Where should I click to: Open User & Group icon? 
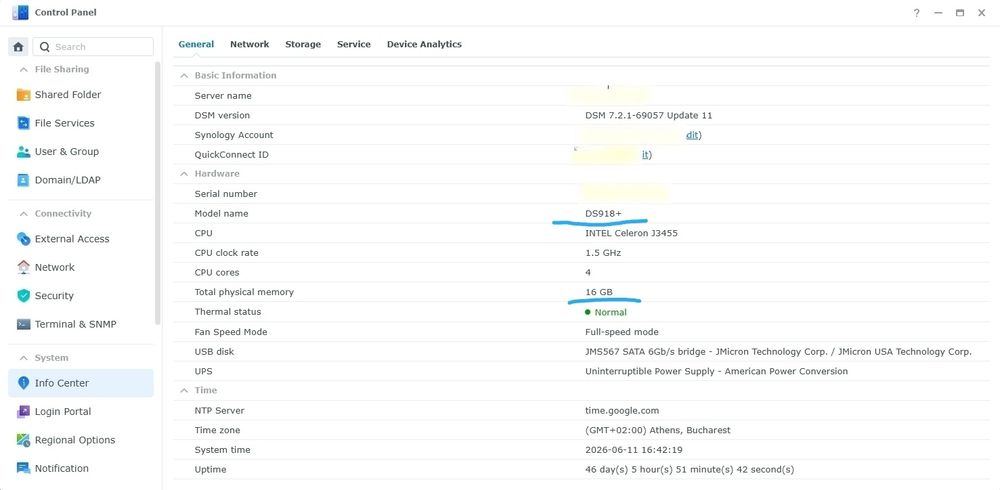[24, 152]
